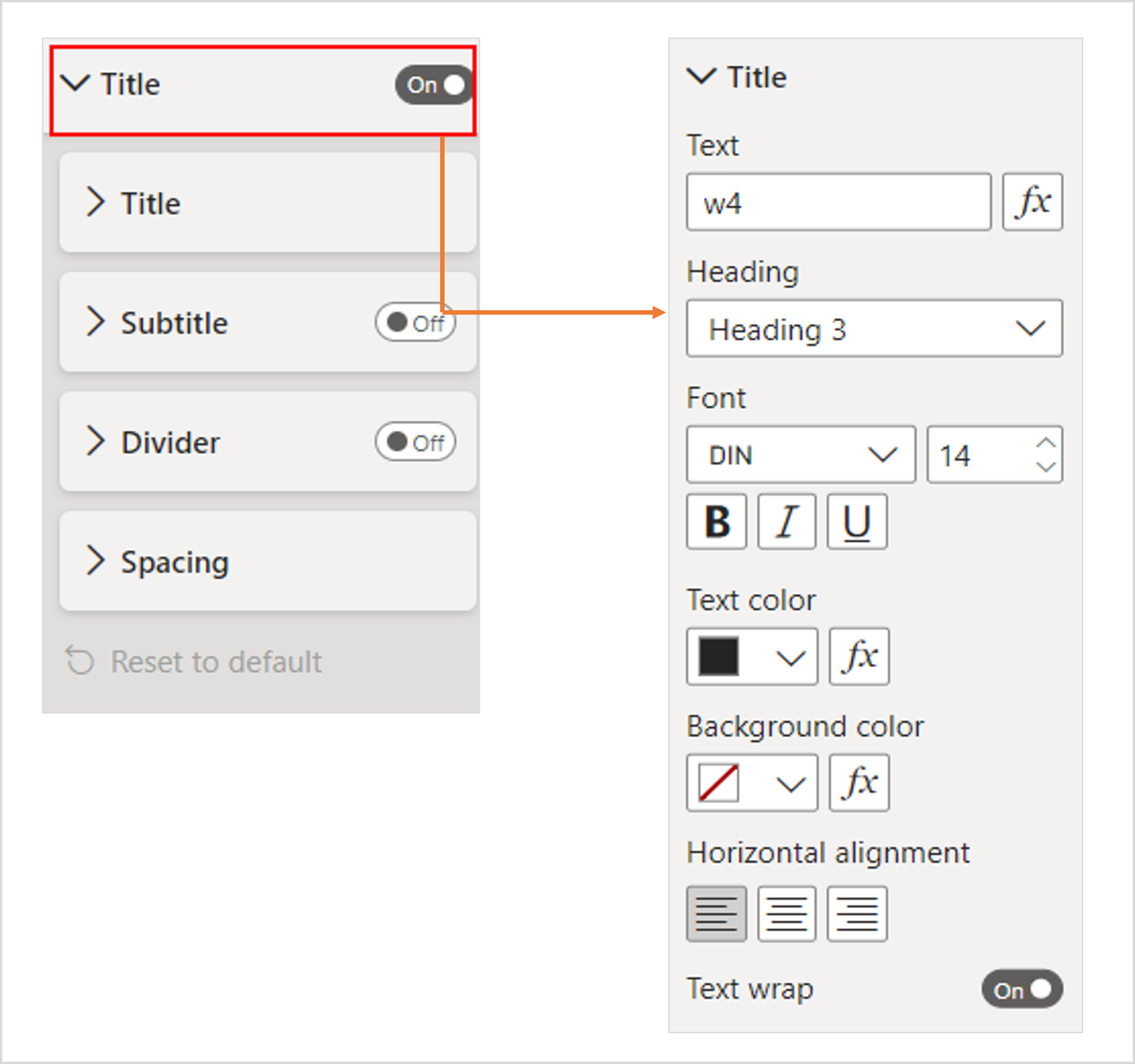The image size is (1135, 1064).
Task: Open the black Text color swatch picker
Action: [x=751, y=657]
